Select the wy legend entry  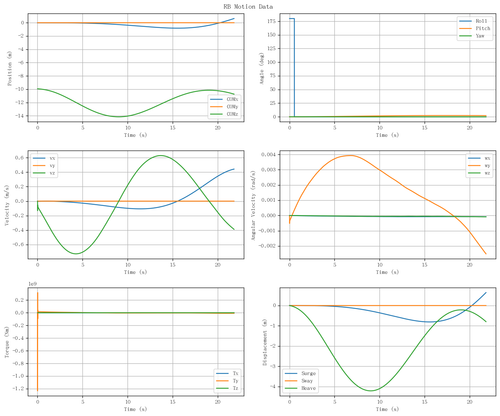(479, 166)
